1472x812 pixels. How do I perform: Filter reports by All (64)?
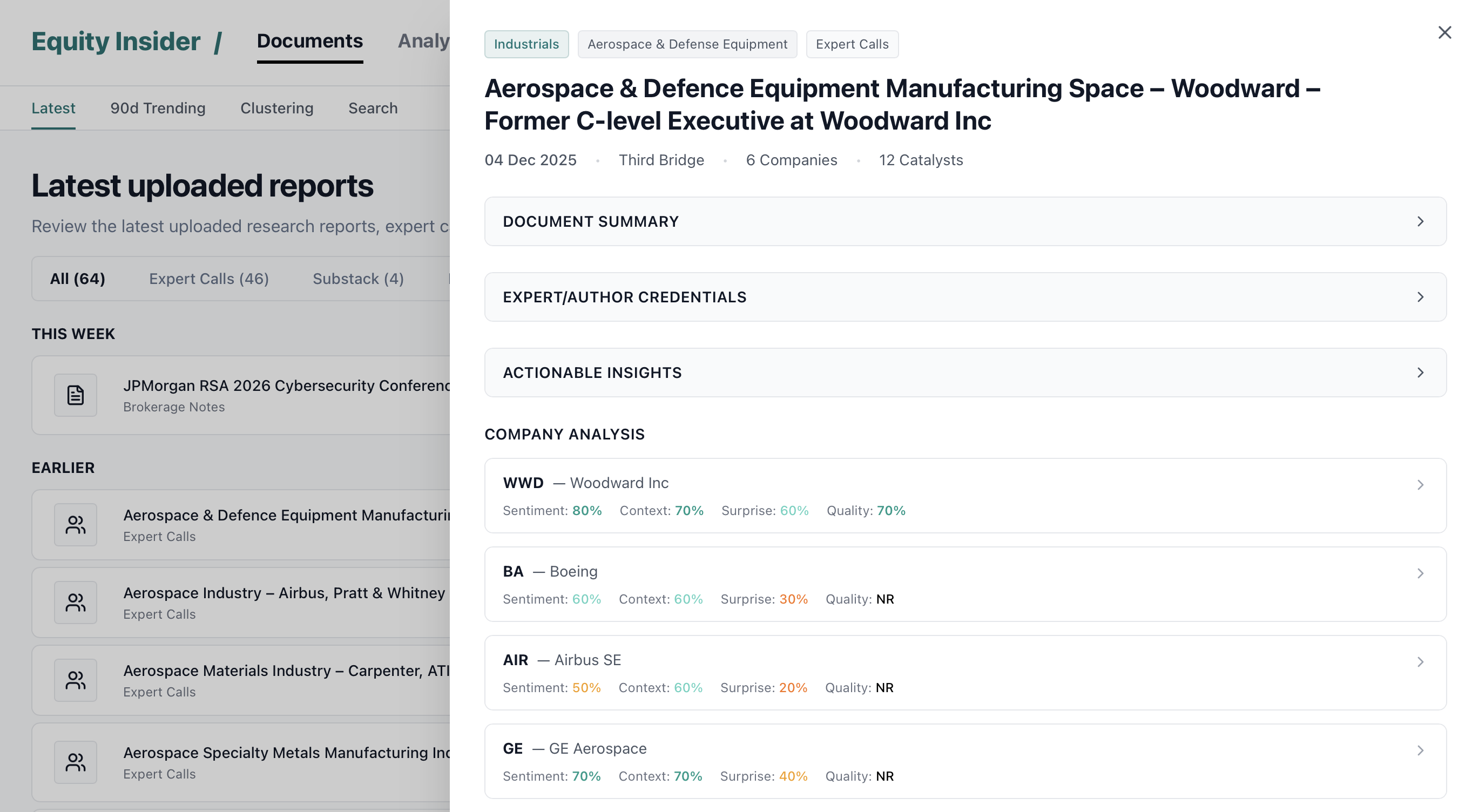[x=78, y=279]
